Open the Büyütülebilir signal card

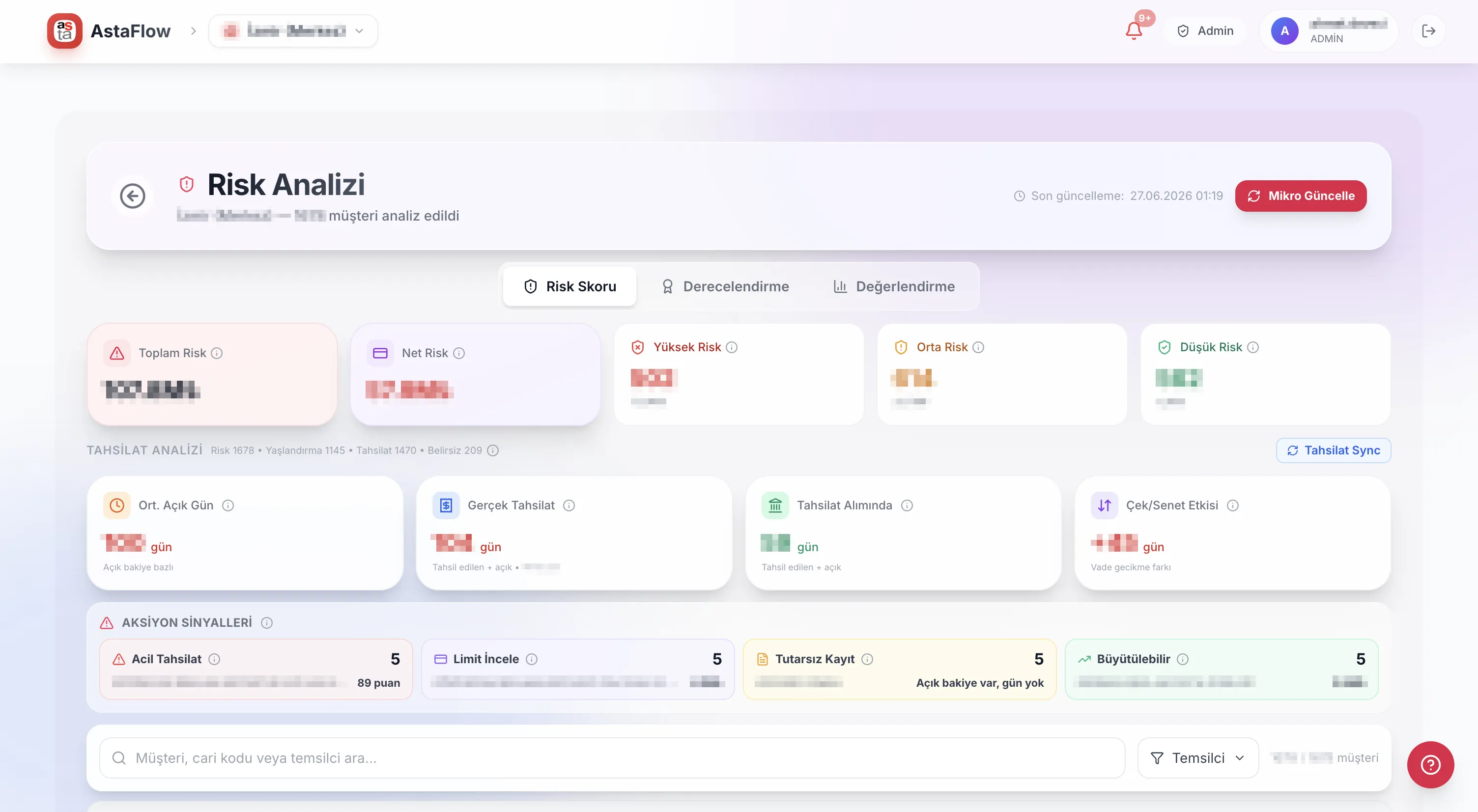click(1222, 670)
